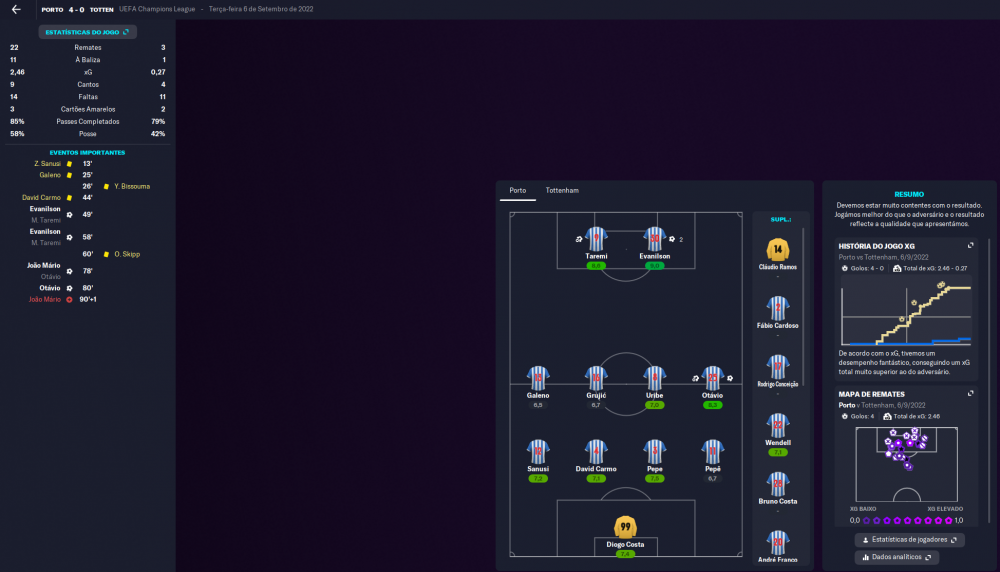The height and width of the screenshot is (572, 1000).
Task: Select David Carmo's shirt on the pitch
Action: coord(596,451)
